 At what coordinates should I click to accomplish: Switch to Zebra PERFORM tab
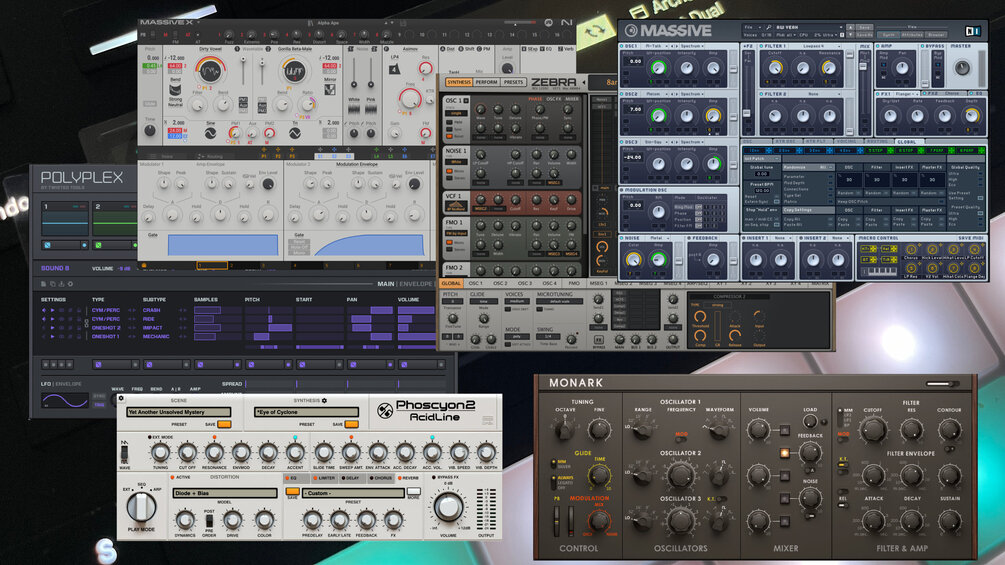(486, 83)
